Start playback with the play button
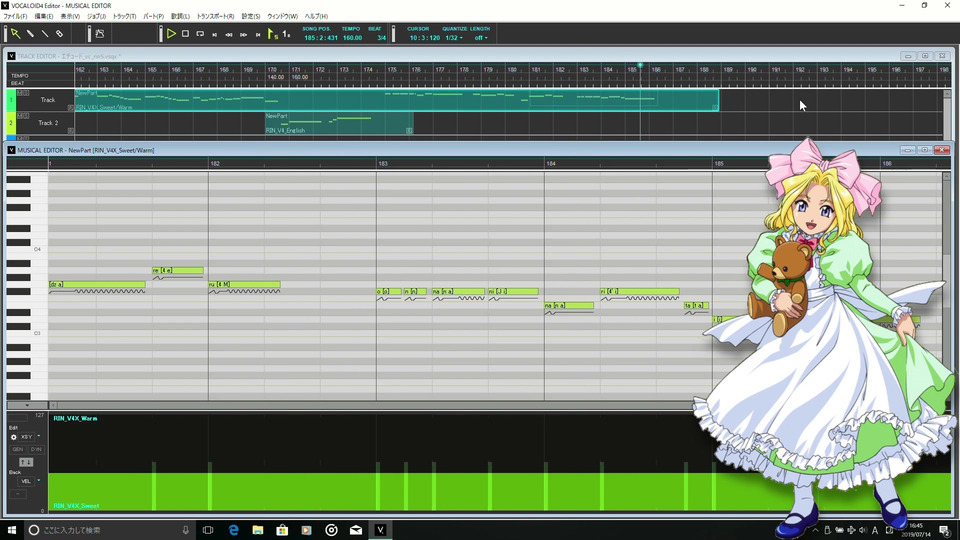 point(171,34)
